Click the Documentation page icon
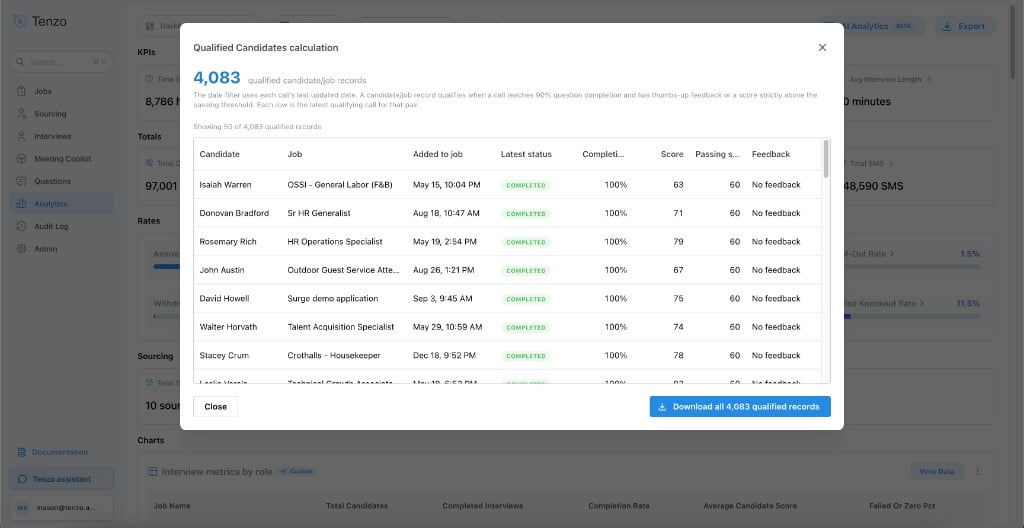The image size is (1024, 528). click(22, 452)
